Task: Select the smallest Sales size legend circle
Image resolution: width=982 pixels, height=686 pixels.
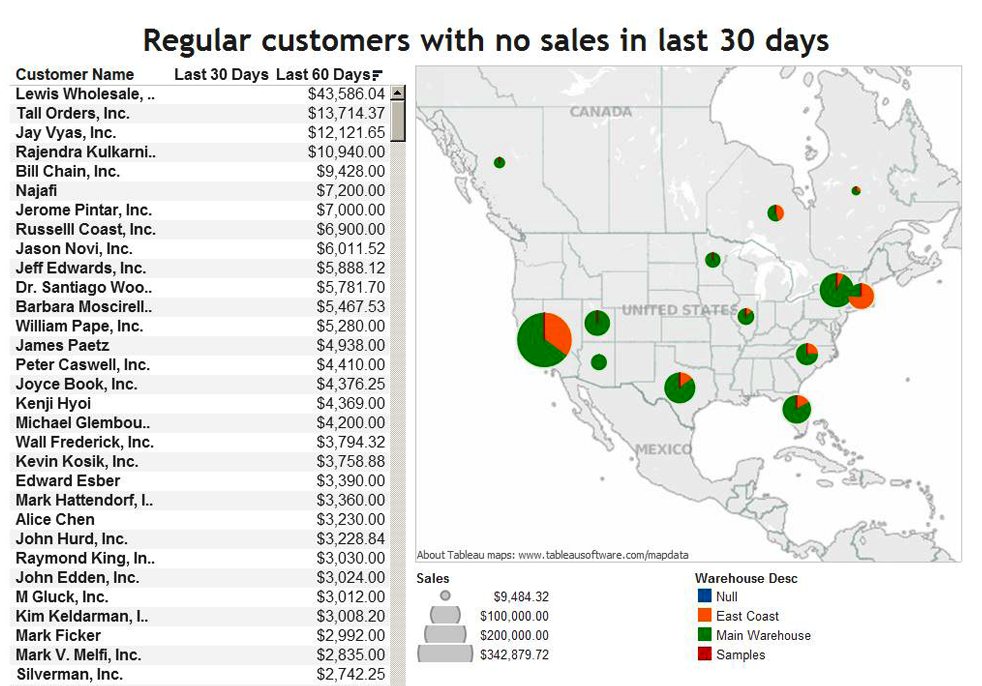Action: tap(445, 596)
